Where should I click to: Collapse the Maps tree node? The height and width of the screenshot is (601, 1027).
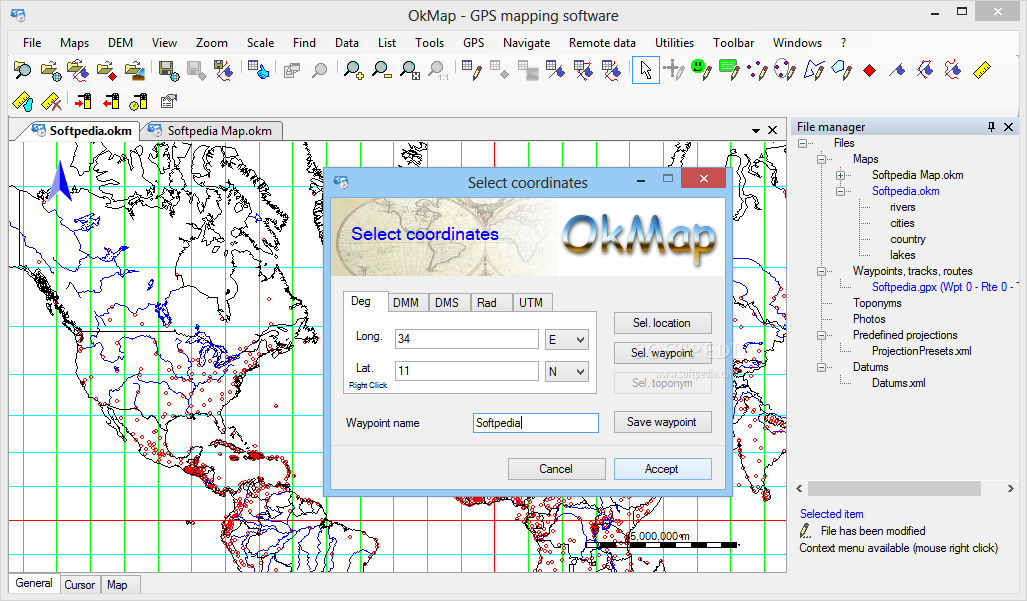click(x=821, y=159)
